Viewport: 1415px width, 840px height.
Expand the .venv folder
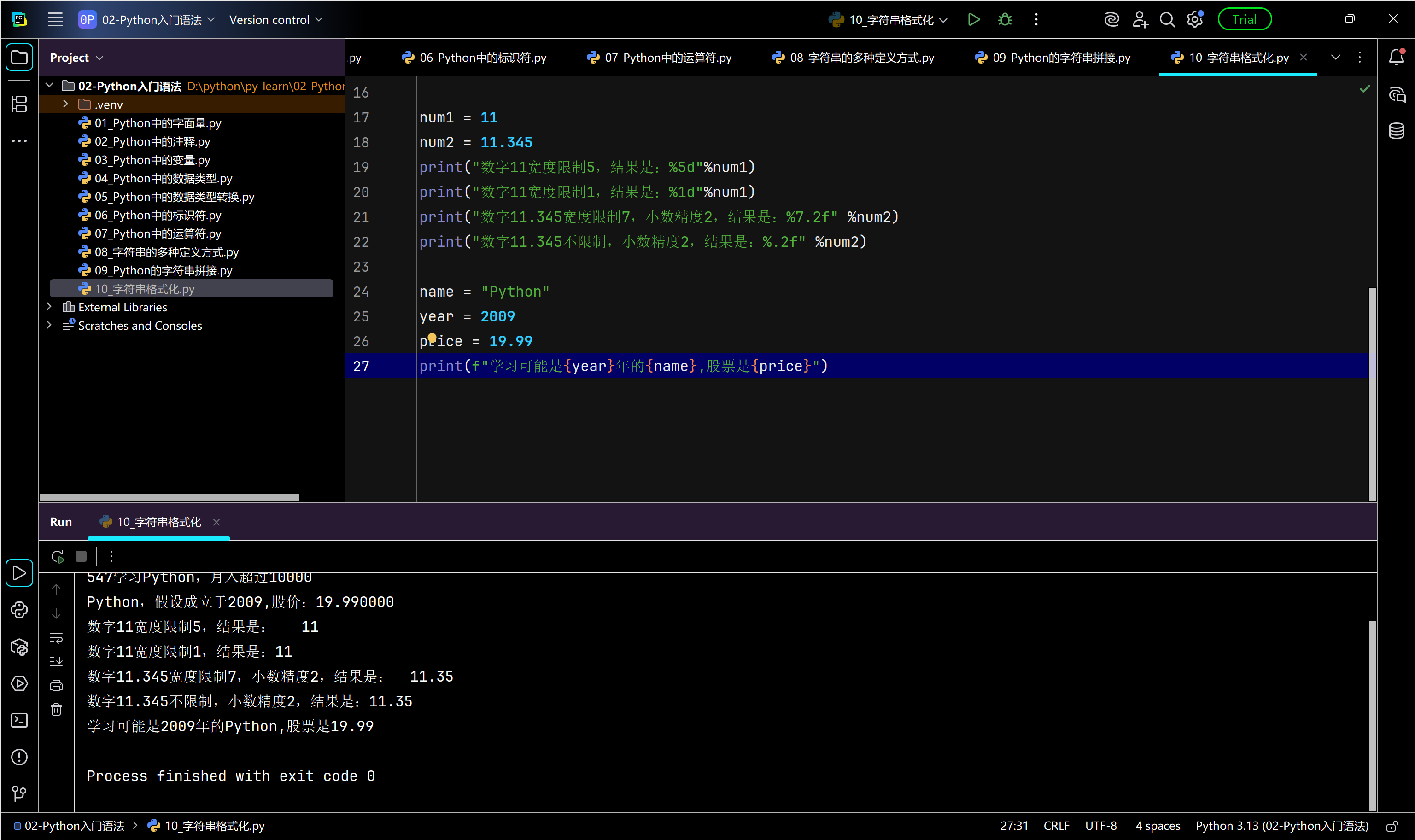point(66,104)
